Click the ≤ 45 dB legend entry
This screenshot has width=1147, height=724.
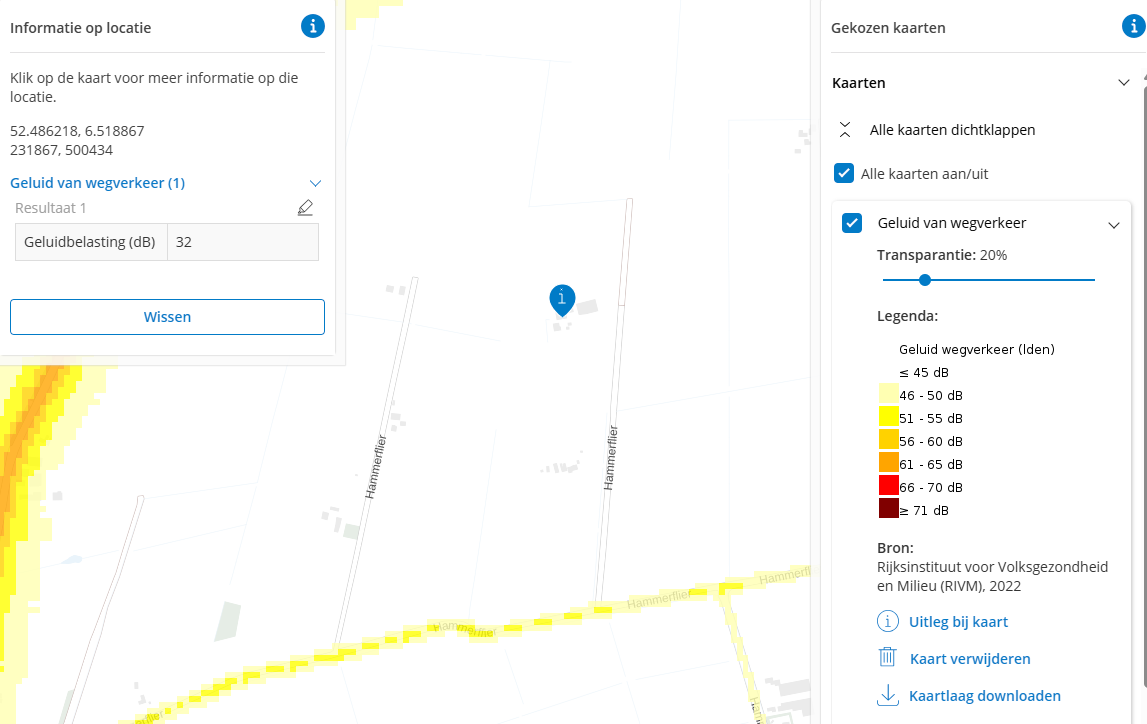coord(924,372)
